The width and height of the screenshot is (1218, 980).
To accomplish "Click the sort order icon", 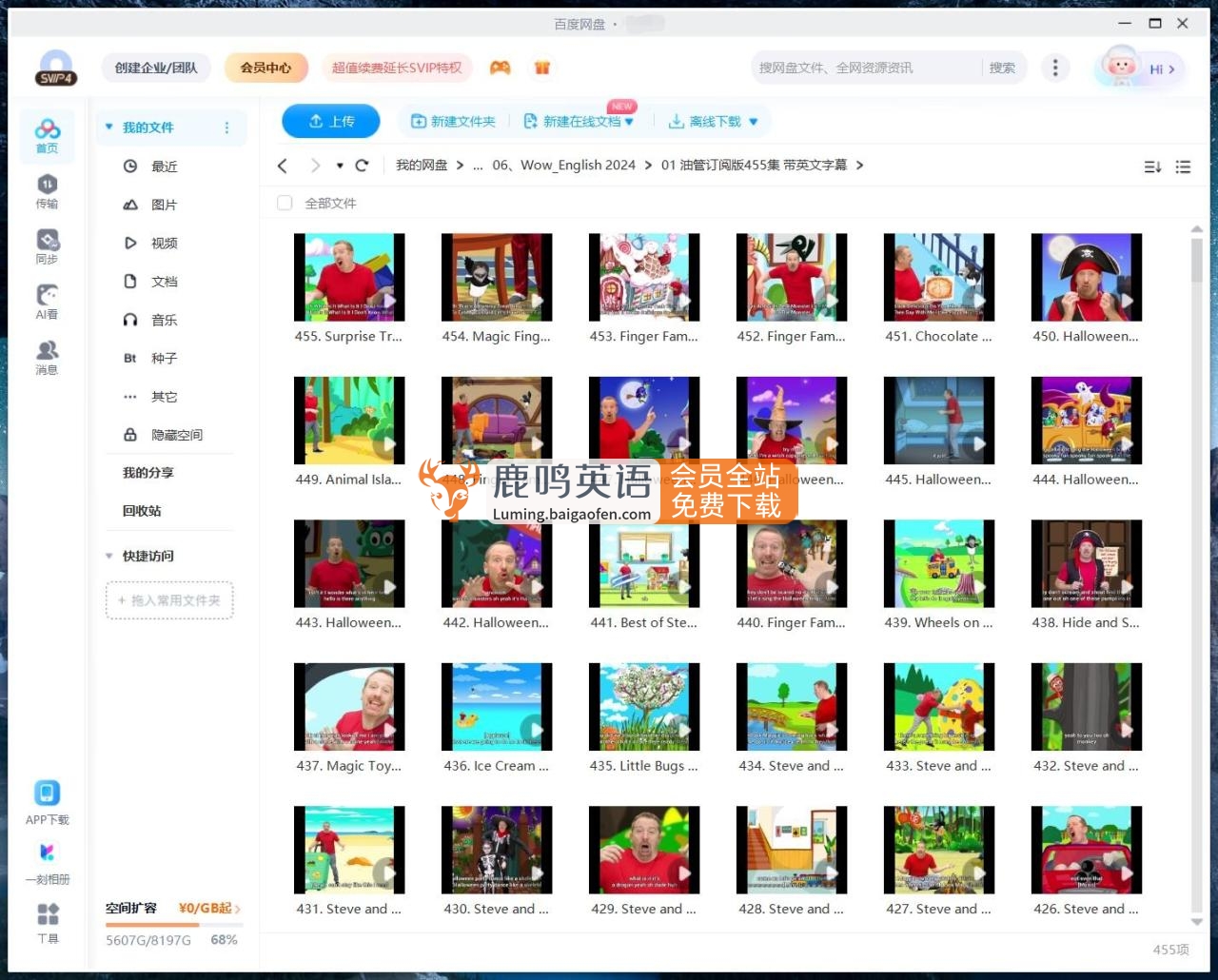I will (x=1152, y=167).
